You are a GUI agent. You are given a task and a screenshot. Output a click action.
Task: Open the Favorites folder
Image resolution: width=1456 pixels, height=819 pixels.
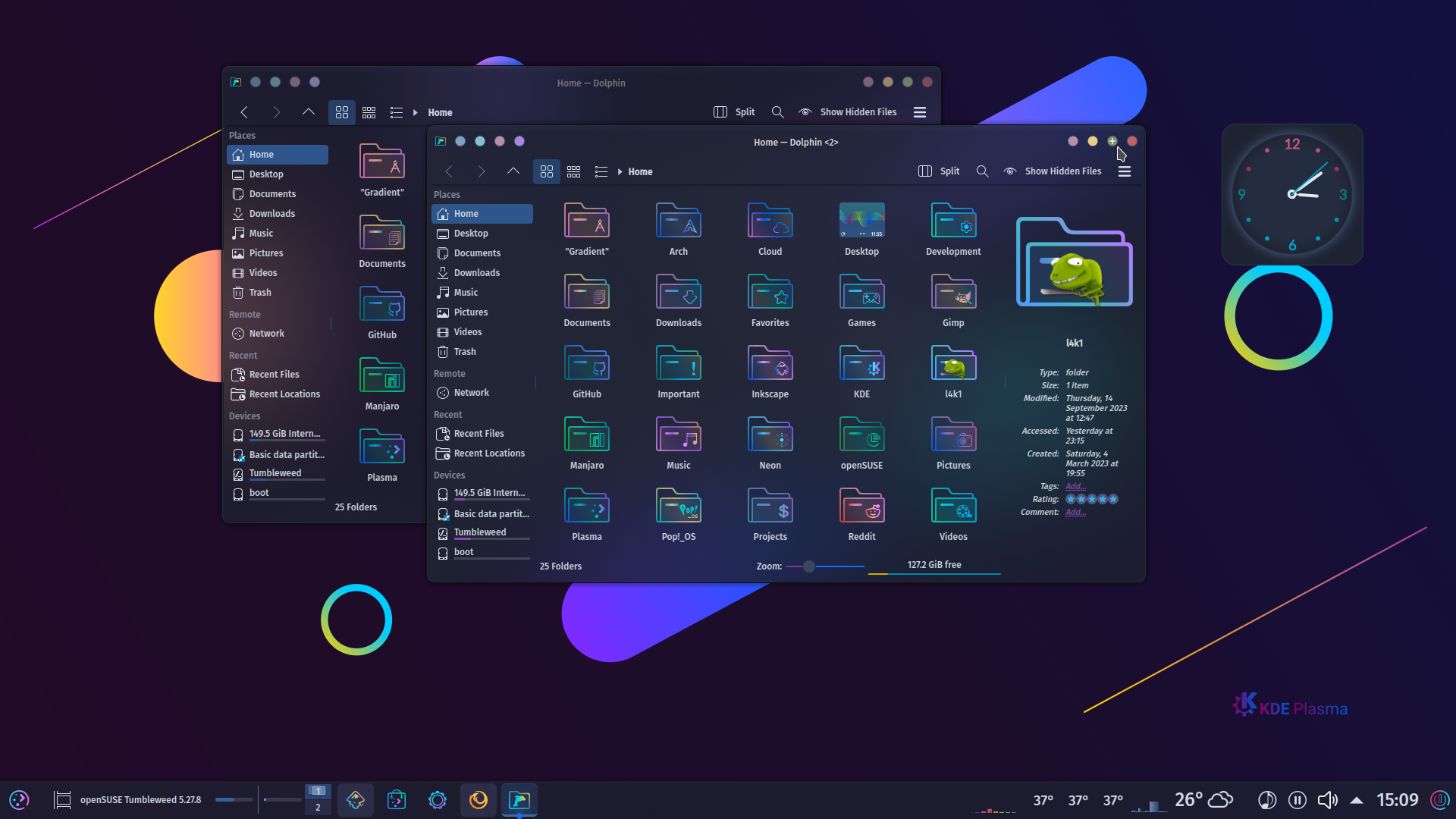[770, 300]
